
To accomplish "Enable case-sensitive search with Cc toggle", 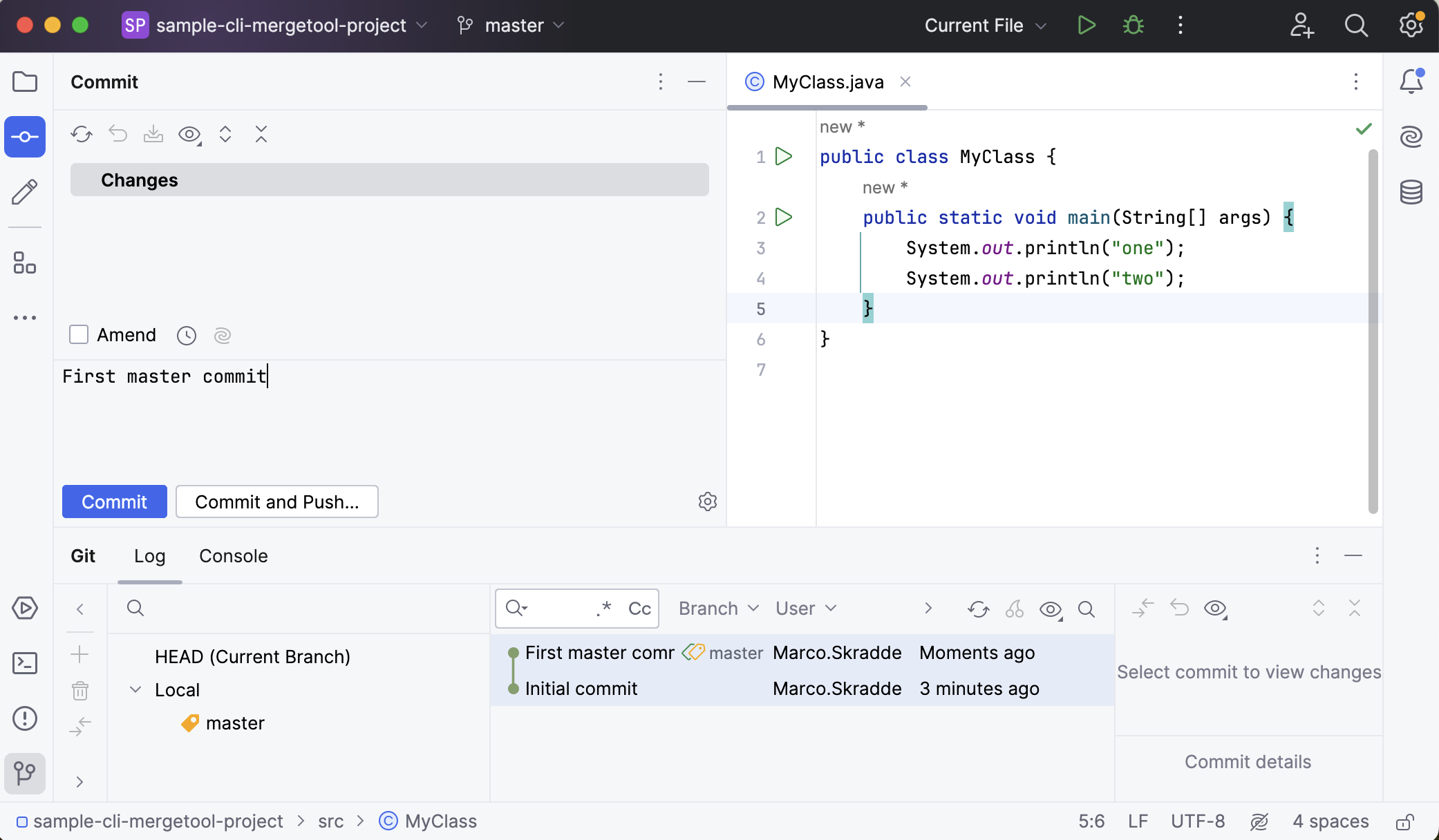I will tap(639, 608).
